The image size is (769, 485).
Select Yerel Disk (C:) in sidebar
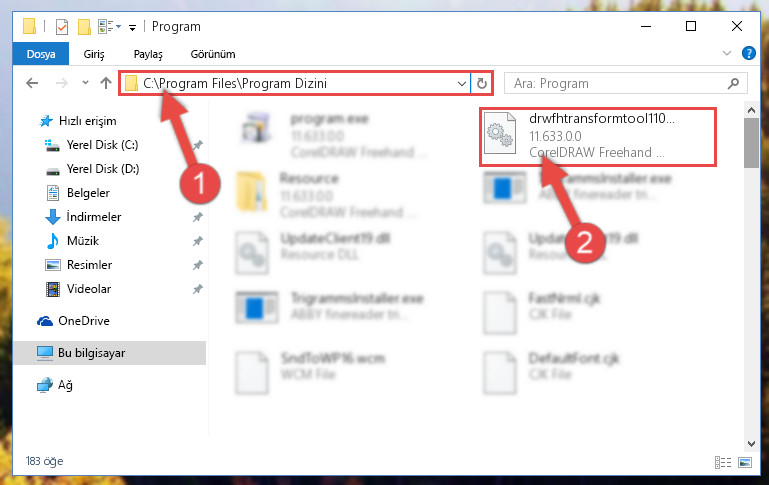pos(103,145)
